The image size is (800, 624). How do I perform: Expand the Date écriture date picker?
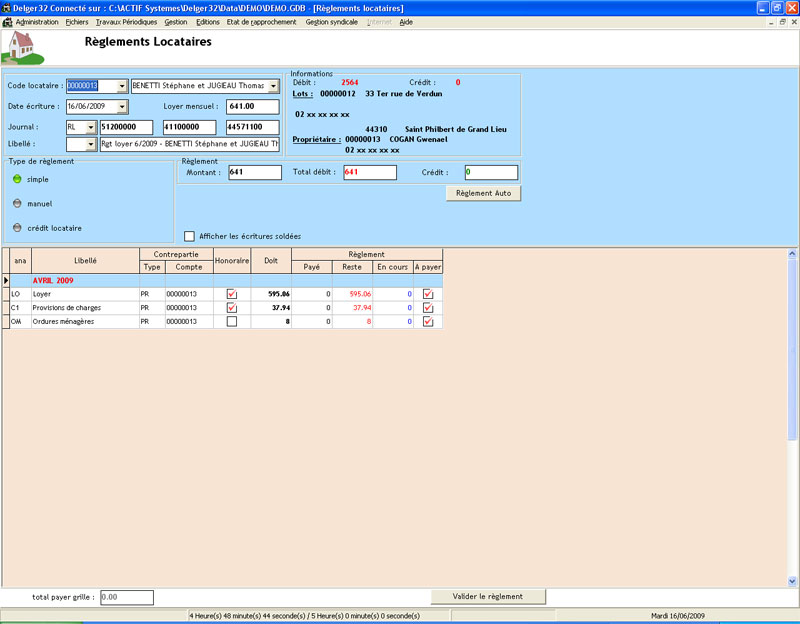(122, 107)
